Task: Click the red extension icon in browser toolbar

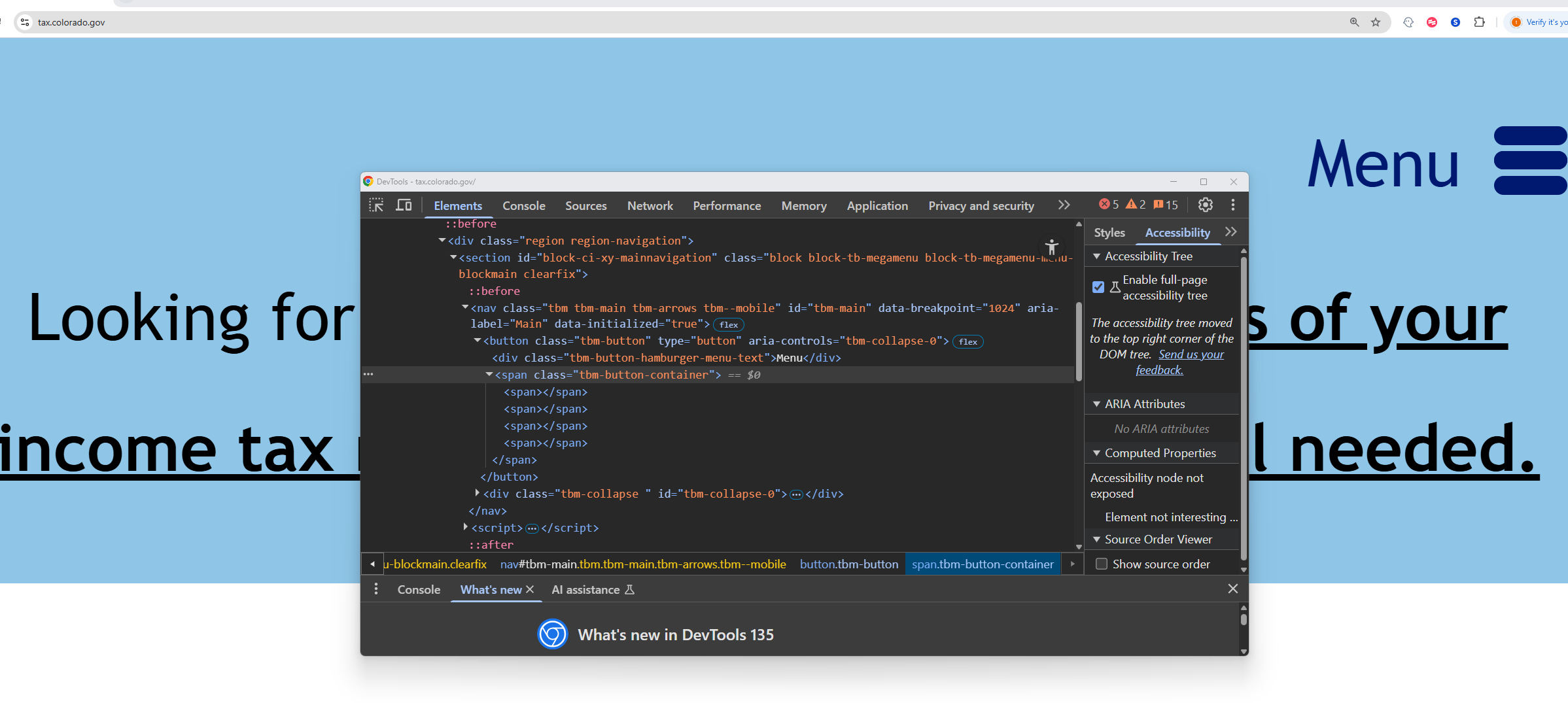Action: tap(1432, 22)
